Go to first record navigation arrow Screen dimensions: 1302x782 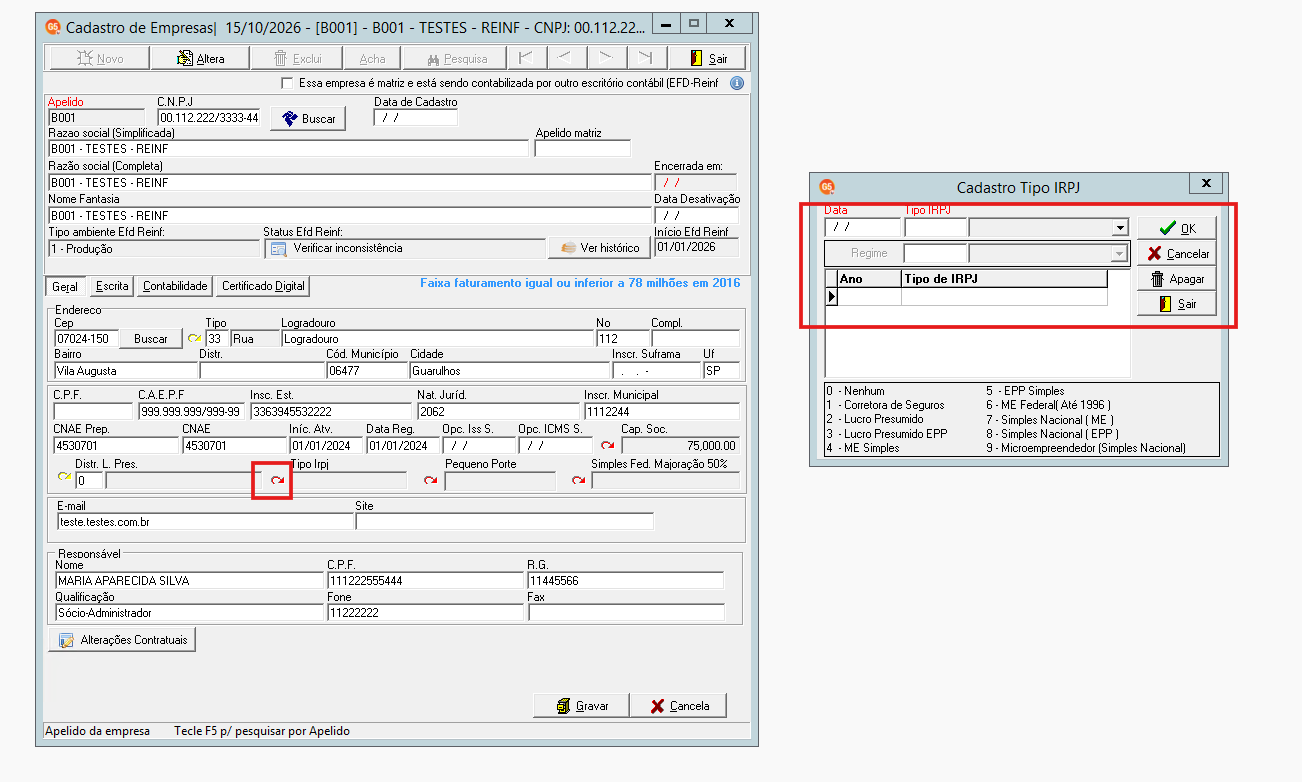pyautogui.click(x=526, y=58)
